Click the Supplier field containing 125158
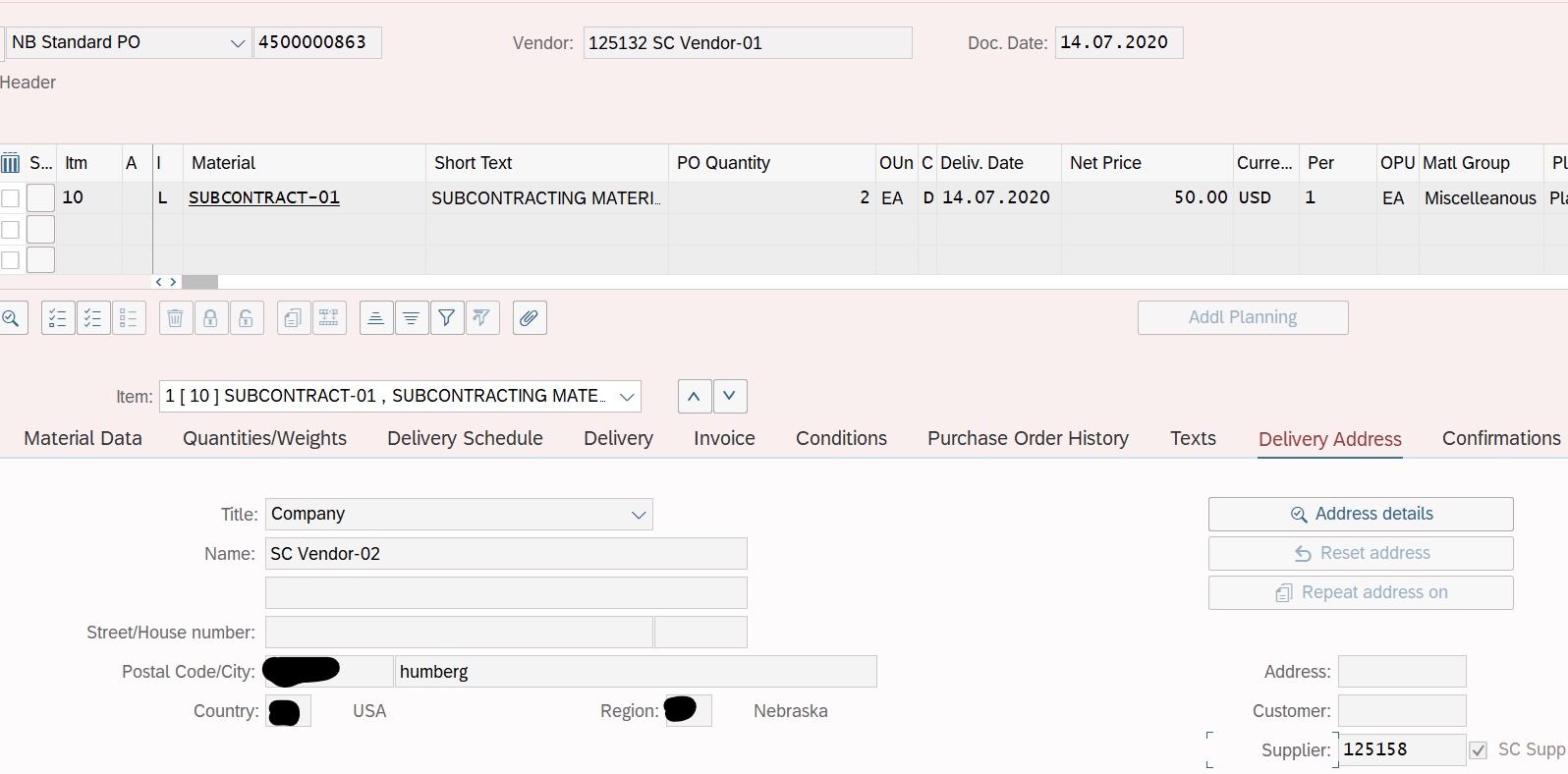 1401,749
